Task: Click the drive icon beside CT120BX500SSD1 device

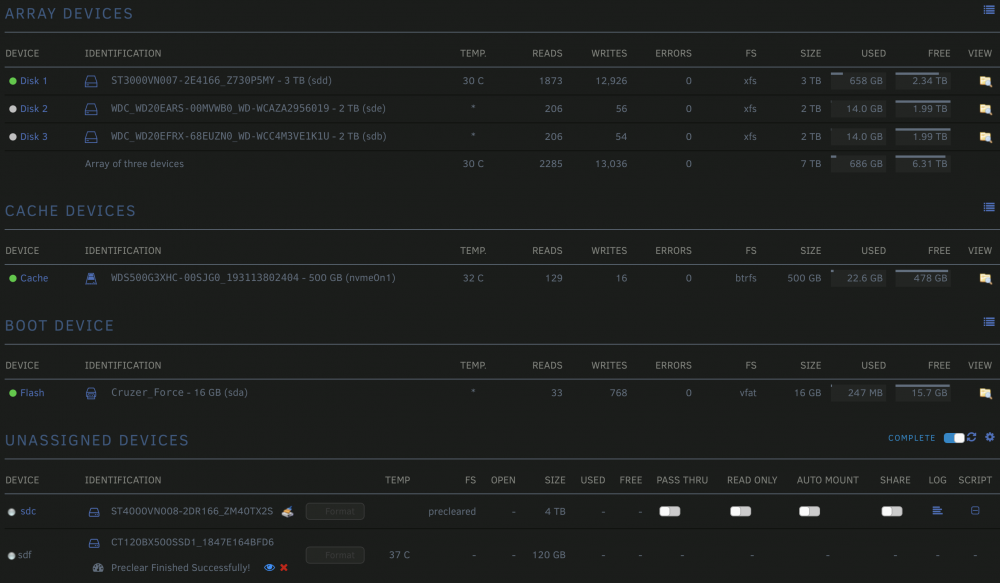Action: [94, 543]
